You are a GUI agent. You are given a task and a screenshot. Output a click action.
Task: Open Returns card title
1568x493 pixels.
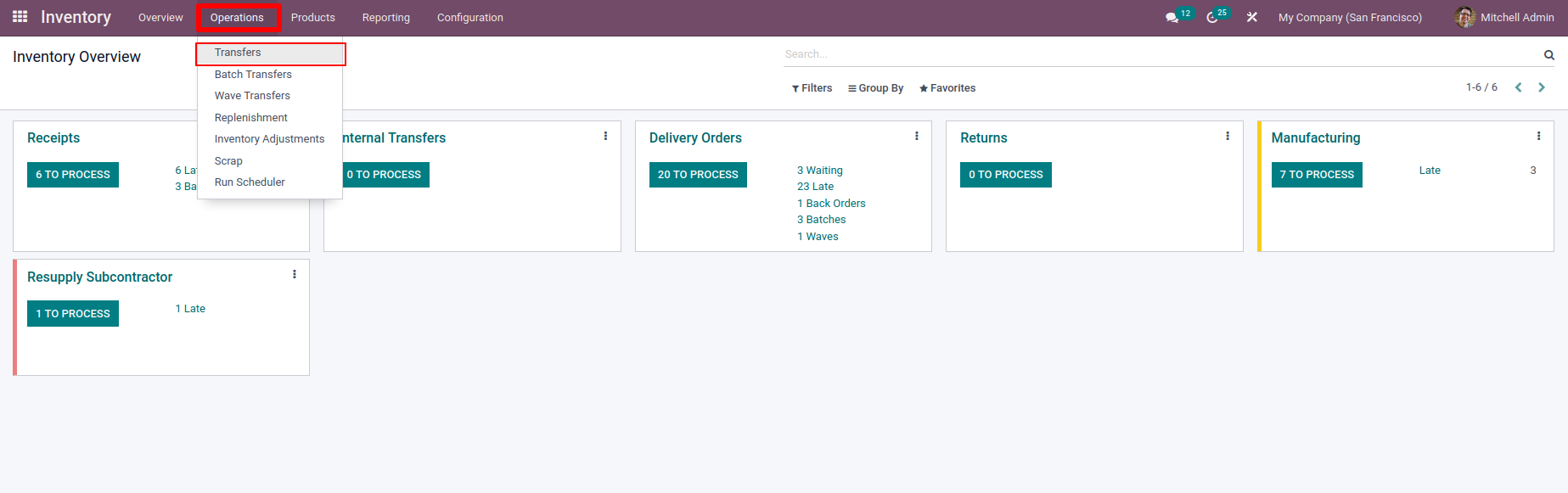coord(984,138)
